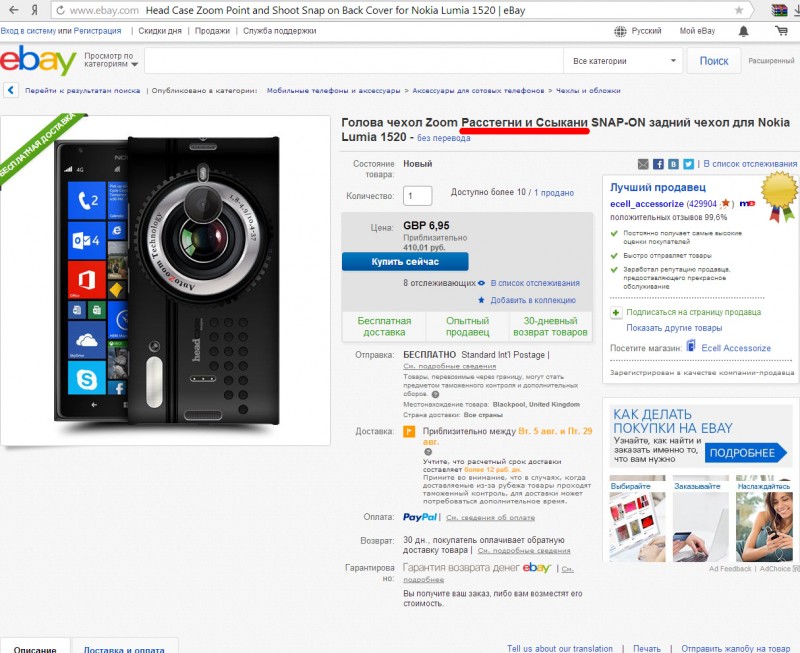Click the back-to-results arrow icon

[x=11, y=90]
